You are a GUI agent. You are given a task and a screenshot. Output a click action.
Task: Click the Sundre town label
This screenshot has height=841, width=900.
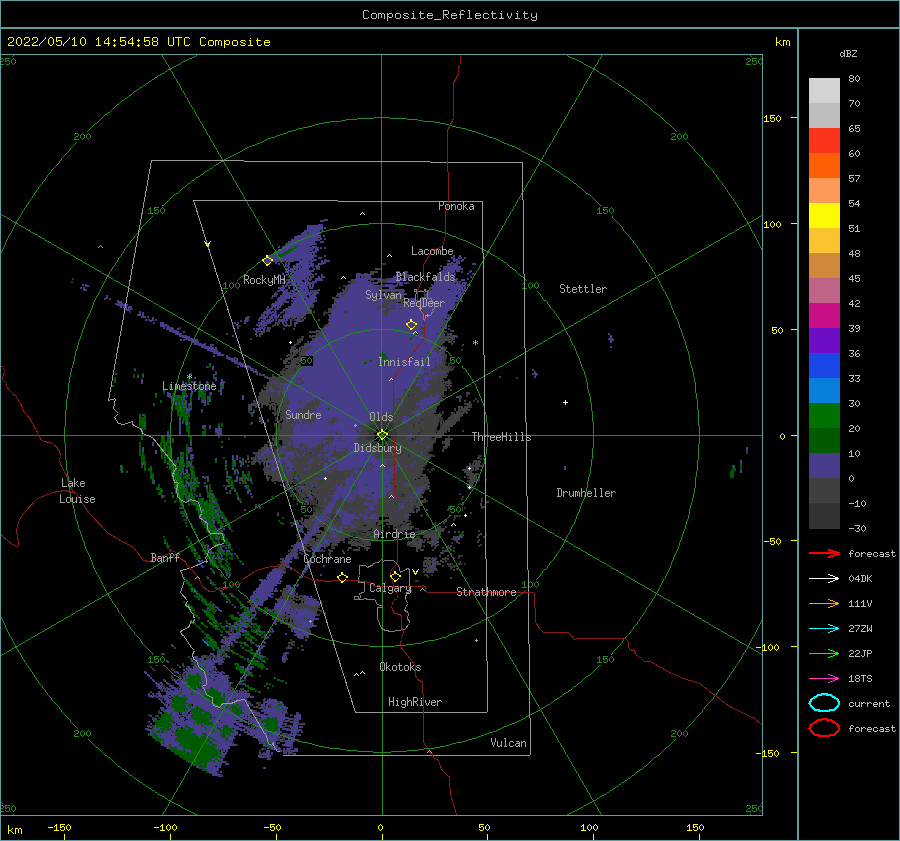pos(303,414)
